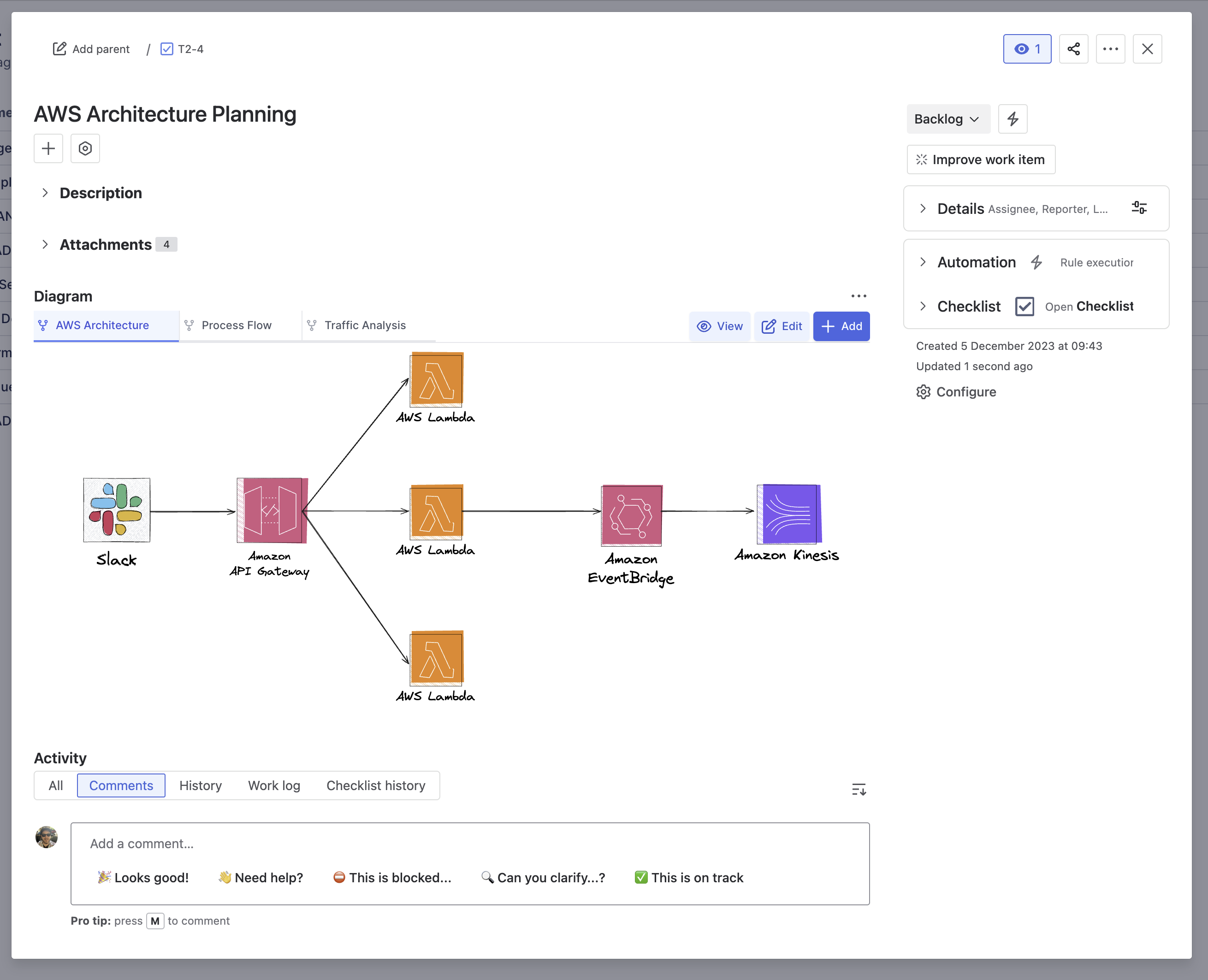The height and width of the screenshot is (980, 1208).
Task: Click the share icon in header
Action: [x=1073, y=49]
